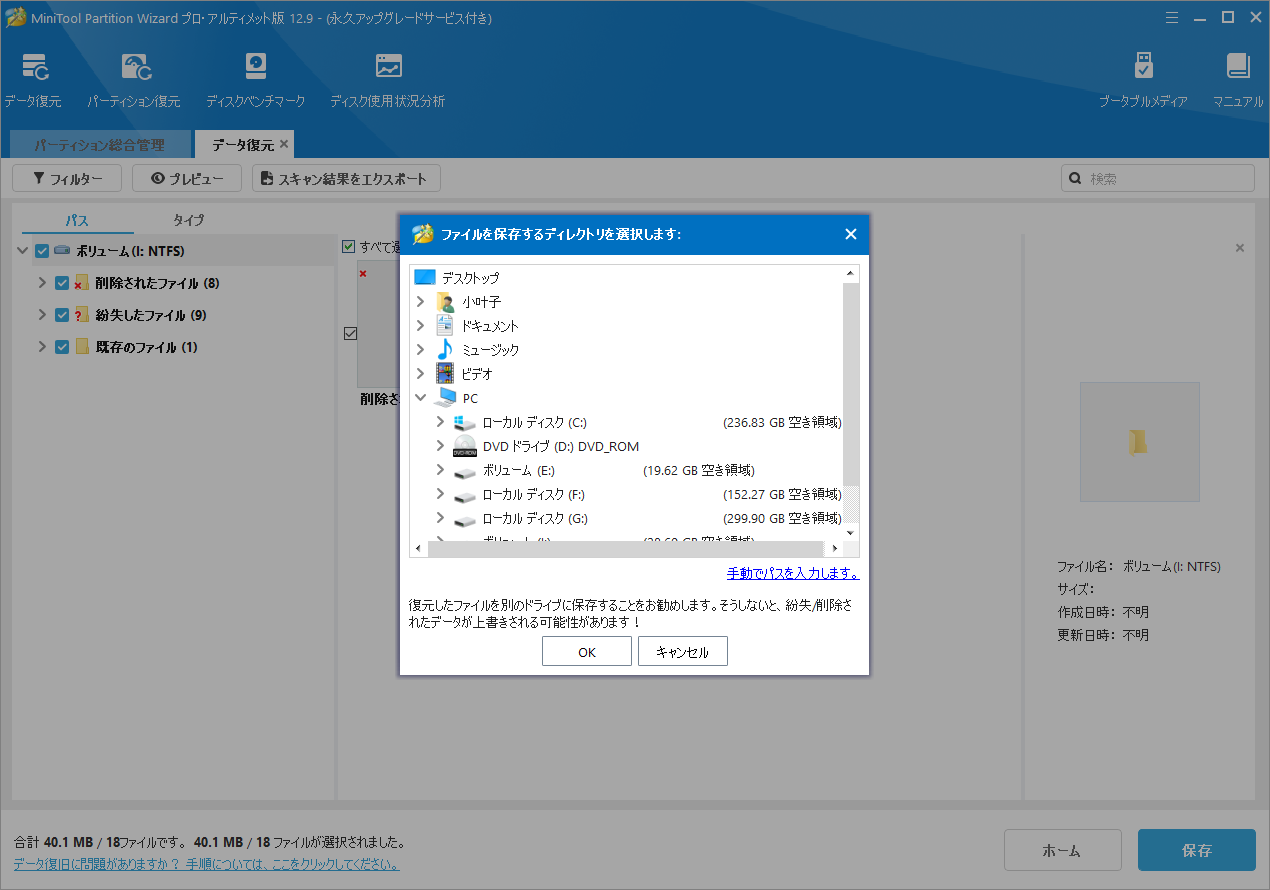Open the ディスク使用状況分析 tool
1270x890 pixels.
[388, 80]
